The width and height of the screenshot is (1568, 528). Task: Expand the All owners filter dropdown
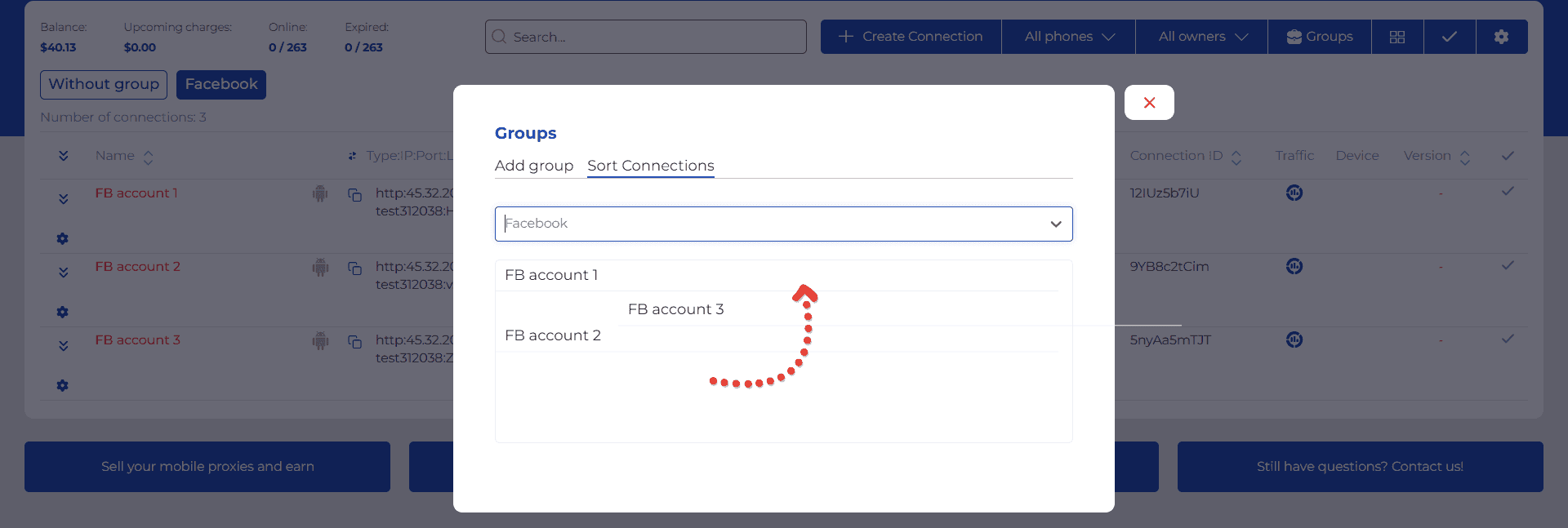(x=1201, y=37)
